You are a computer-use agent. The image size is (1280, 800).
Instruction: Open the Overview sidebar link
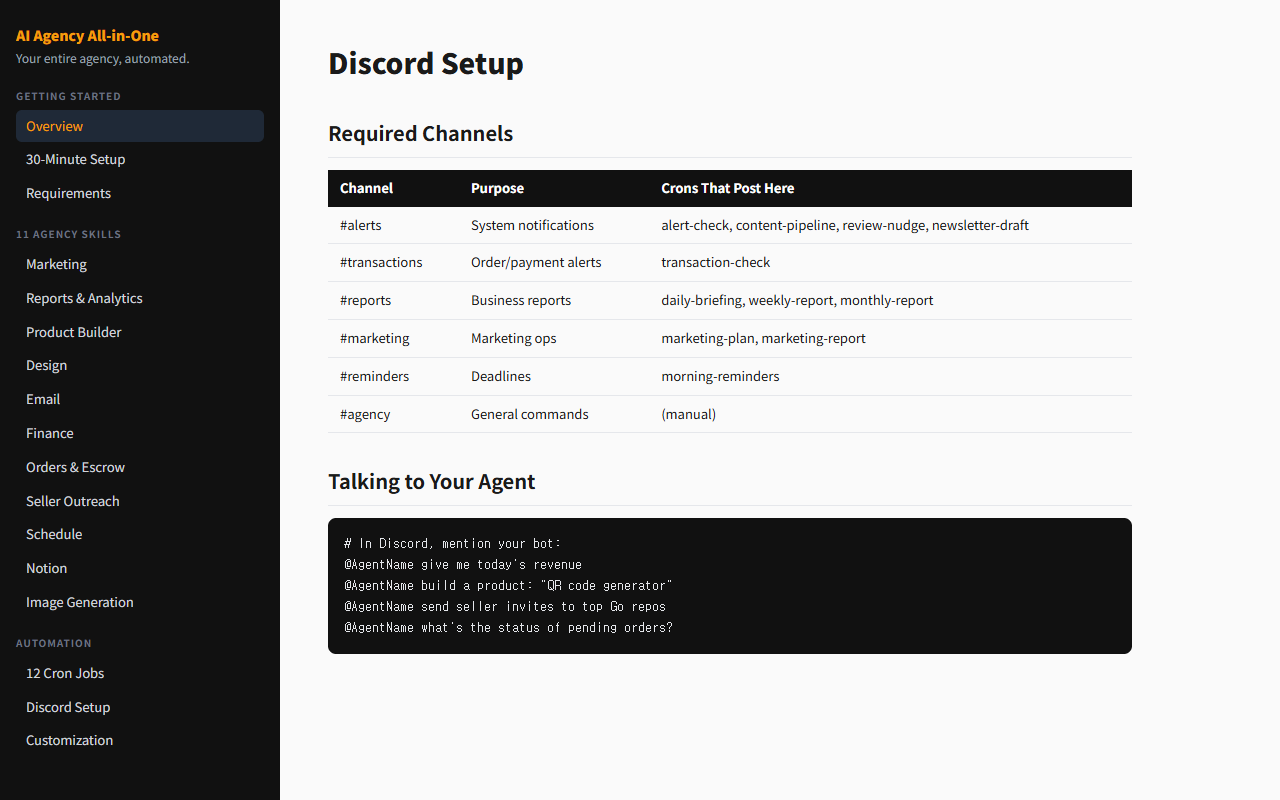pos(55,126)
